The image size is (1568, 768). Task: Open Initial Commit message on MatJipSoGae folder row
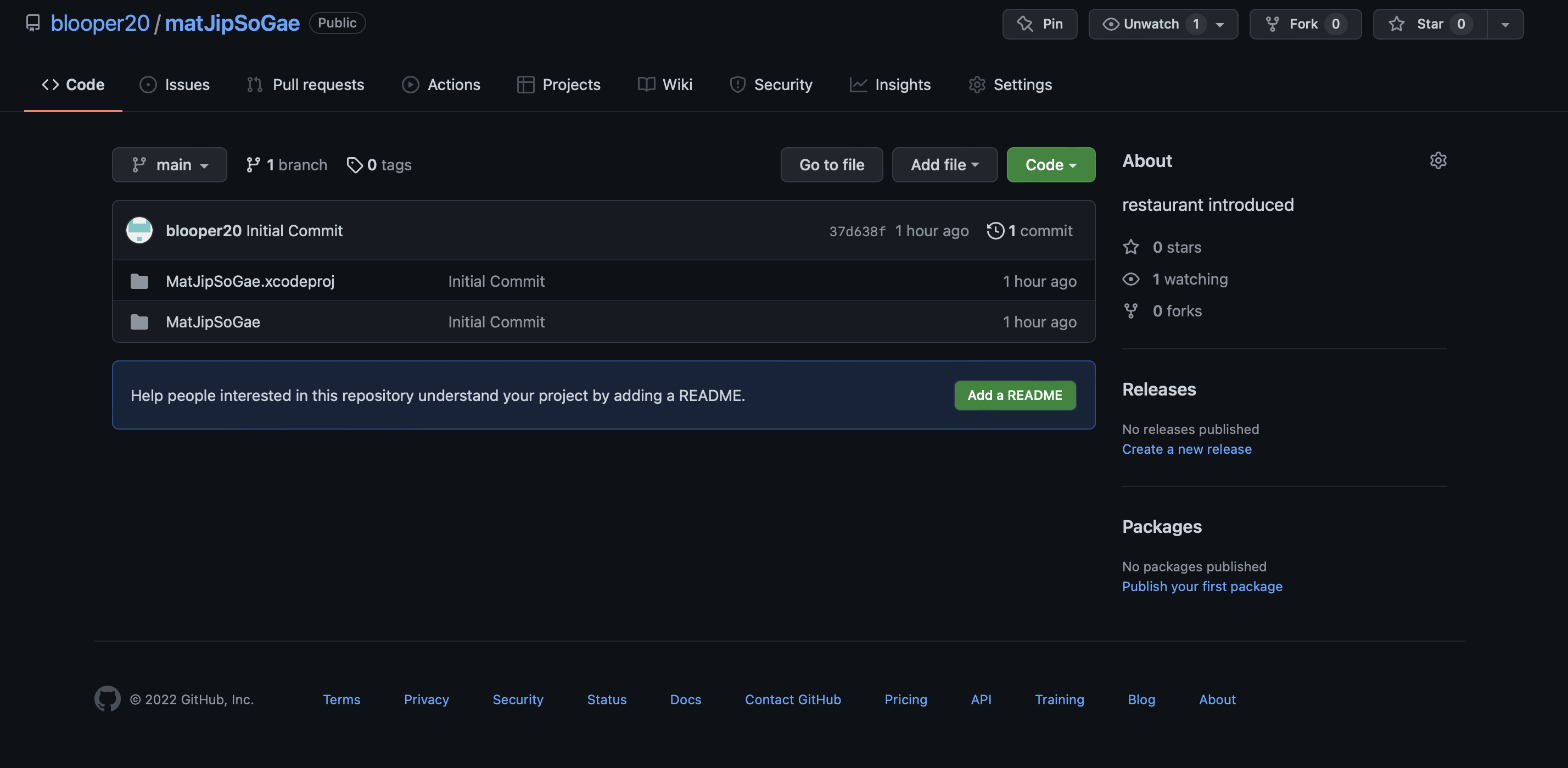pyautogui.click(x=496, y=321)
